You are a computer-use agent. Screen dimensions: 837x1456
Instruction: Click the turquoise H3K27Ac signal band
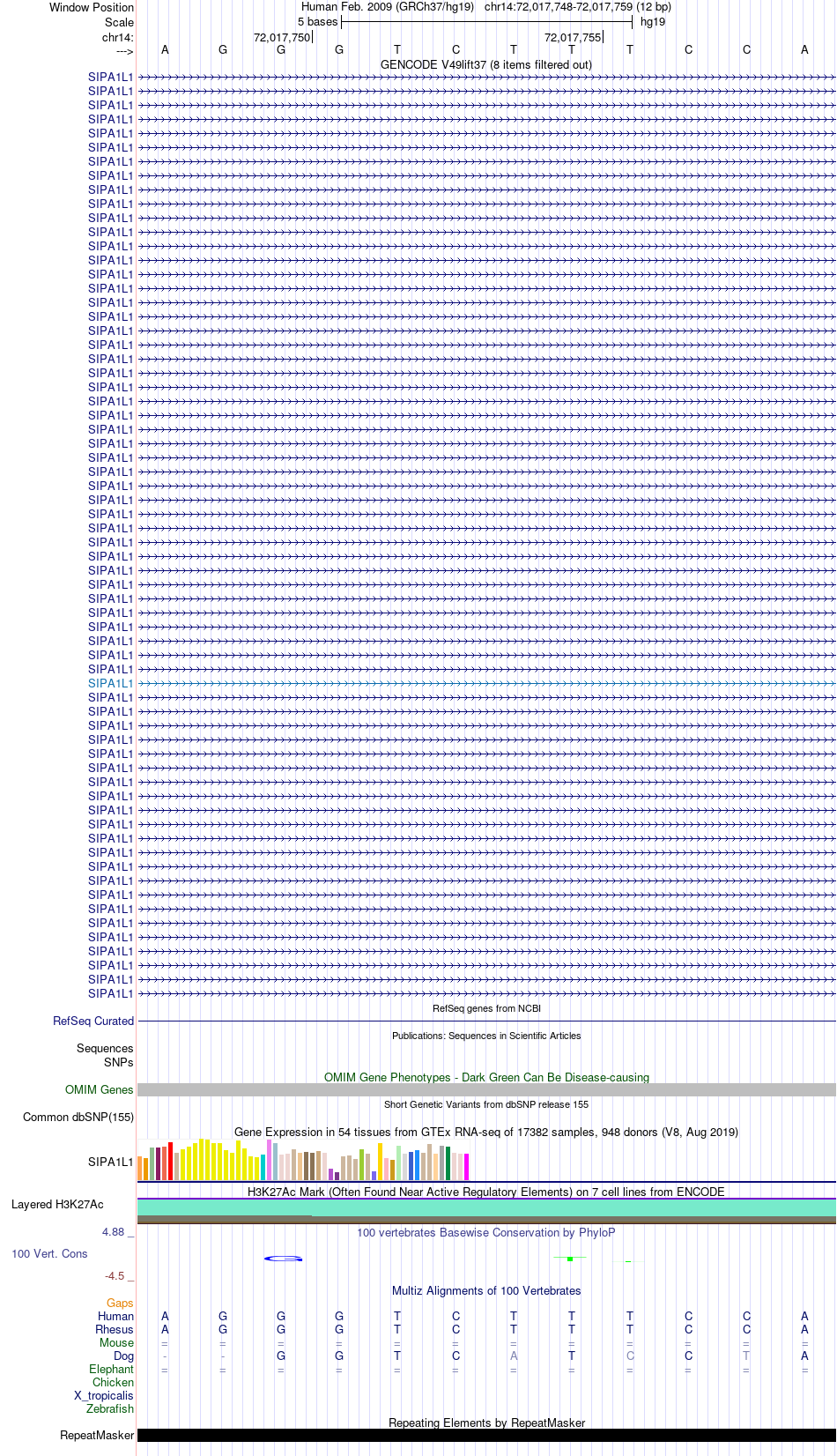486,1207
